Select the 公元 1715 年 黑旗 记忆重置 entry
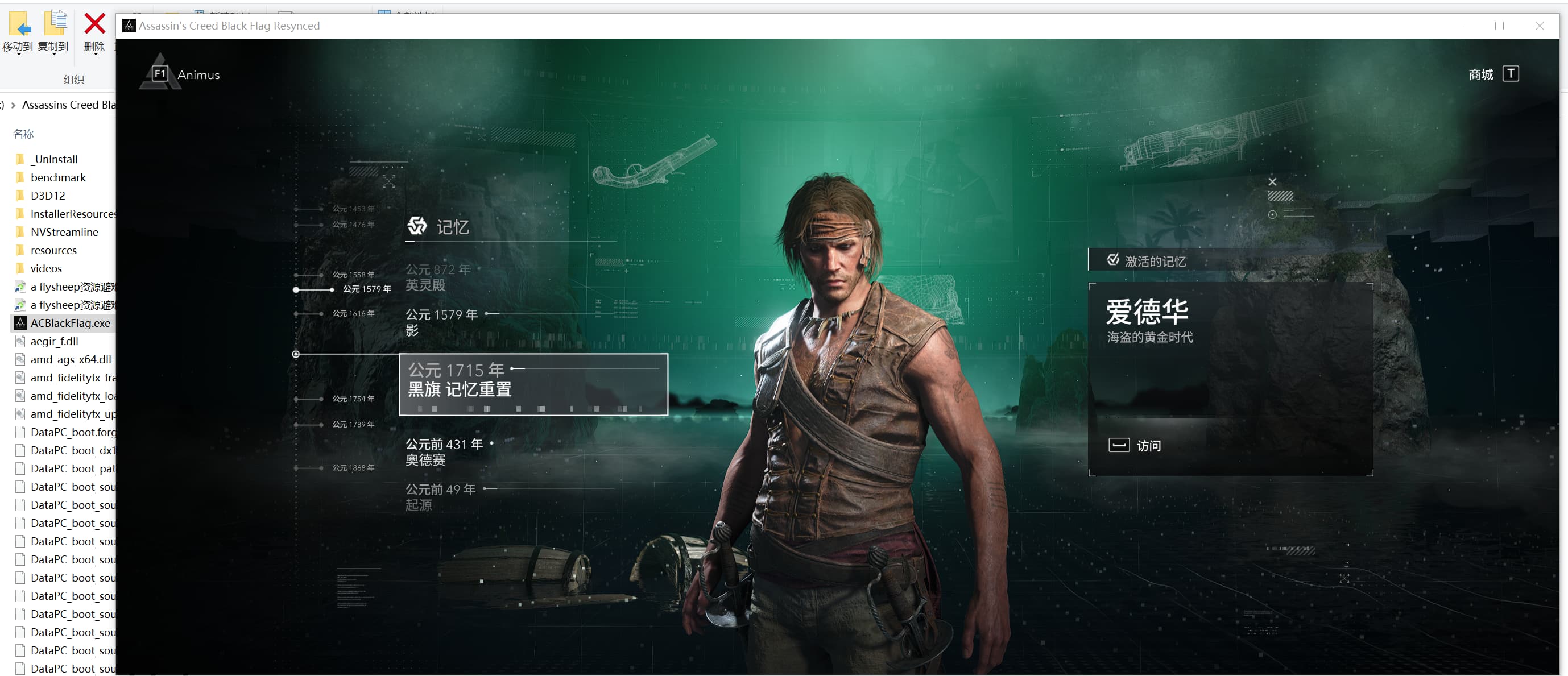The width and height of the screenshot is (1568, 676). 533,384
